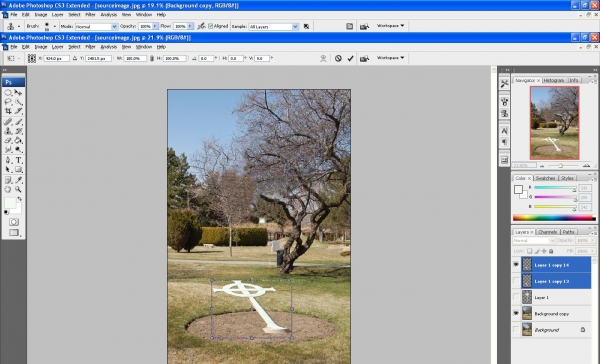Select the Move tool
Image resolution: width=600 pixels, height=364 pixels.
tap(18, 93)
